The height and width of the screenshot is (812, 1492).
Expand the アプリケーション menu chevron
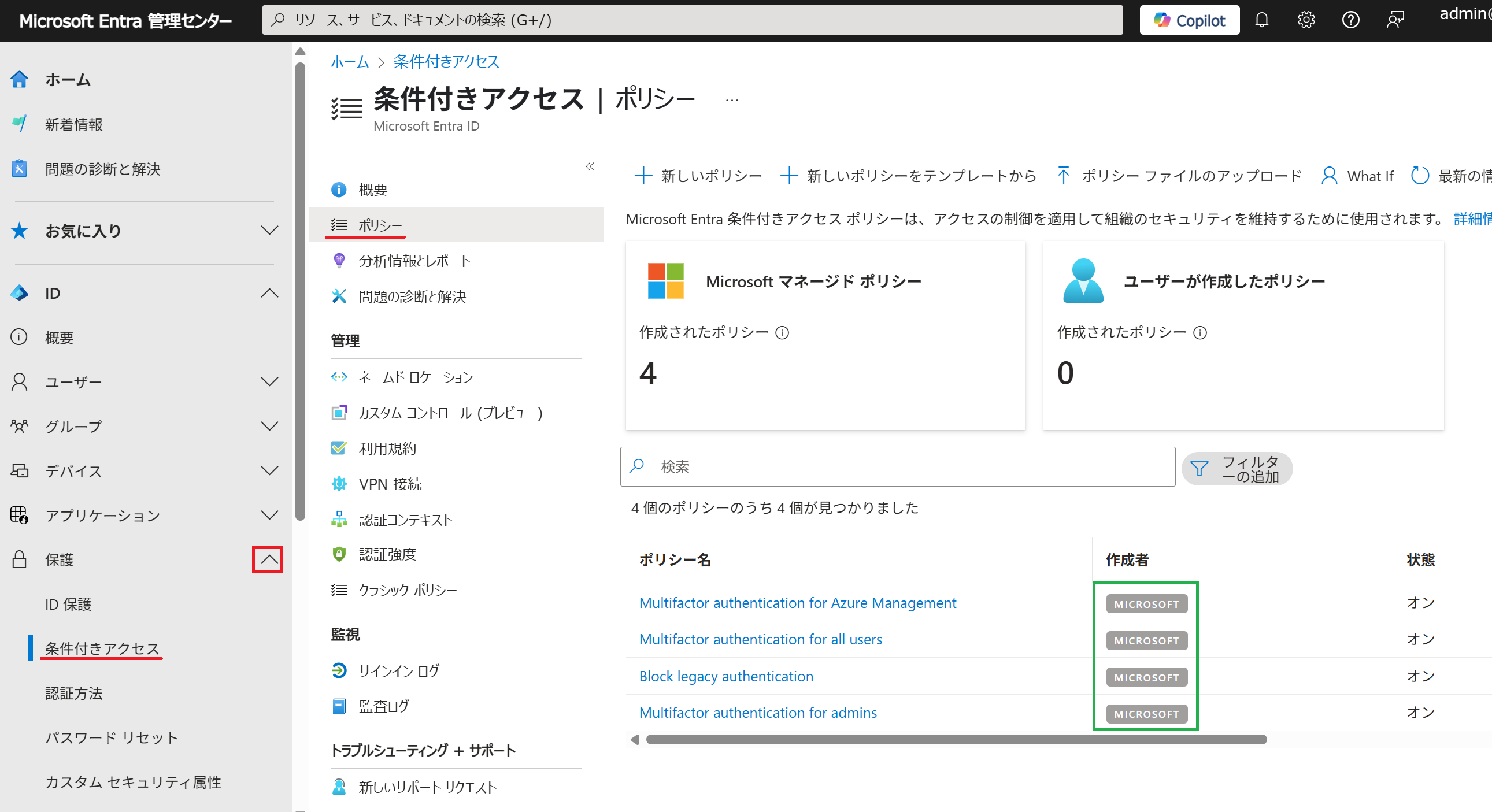pyautogui.click(x=269, y=515)
